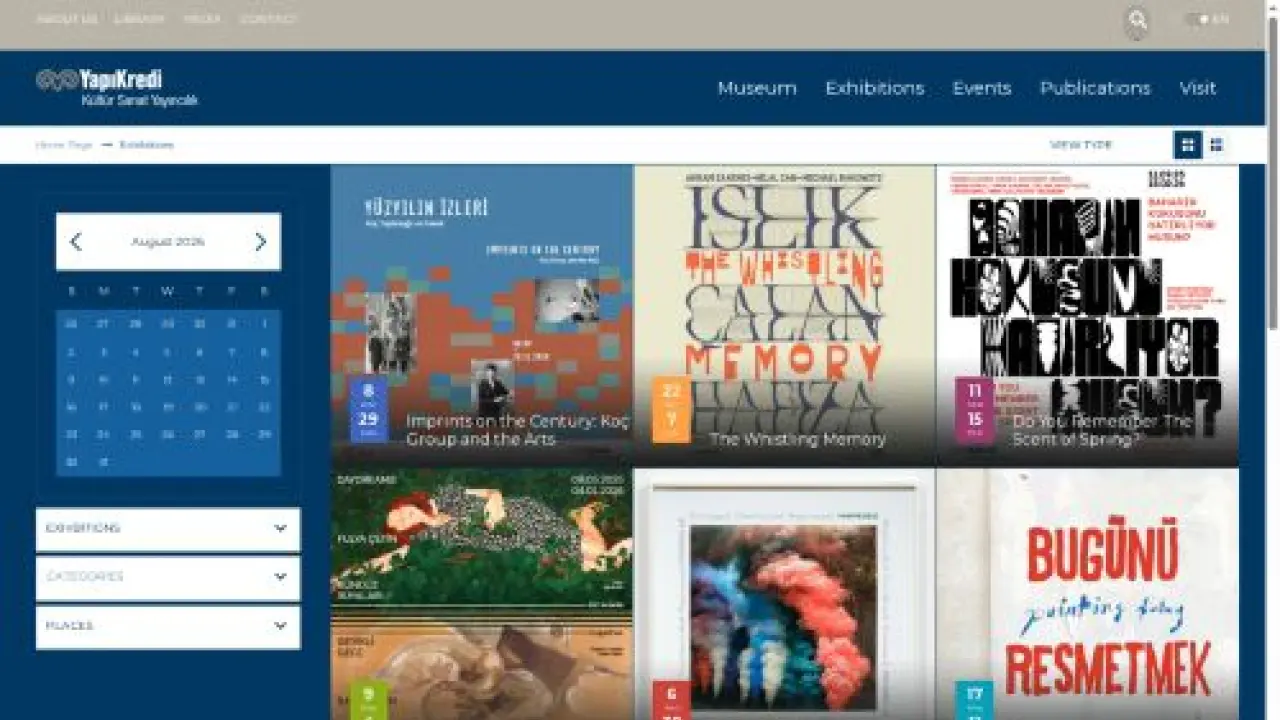Click the Home Page breadcrumb
This screenshot has width=1280, height=720.
(64, 145)
